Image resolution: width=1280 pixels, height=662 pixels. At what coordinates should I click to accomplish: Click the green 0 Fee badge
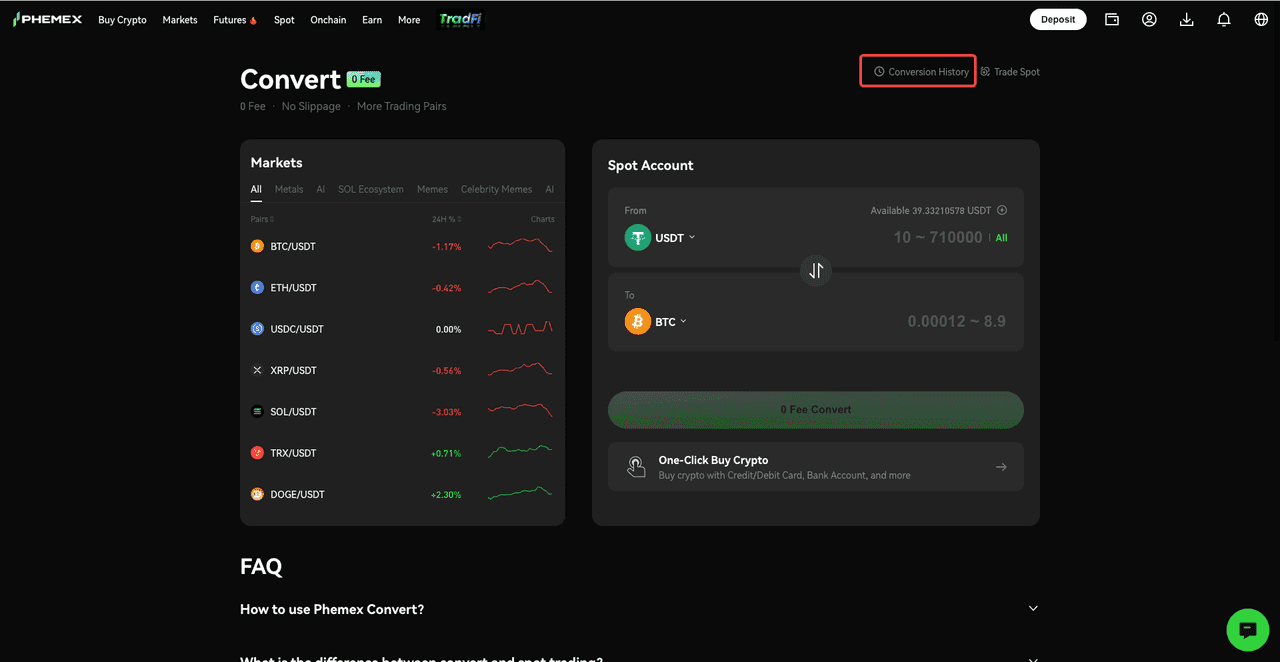(x=364, y=79)
